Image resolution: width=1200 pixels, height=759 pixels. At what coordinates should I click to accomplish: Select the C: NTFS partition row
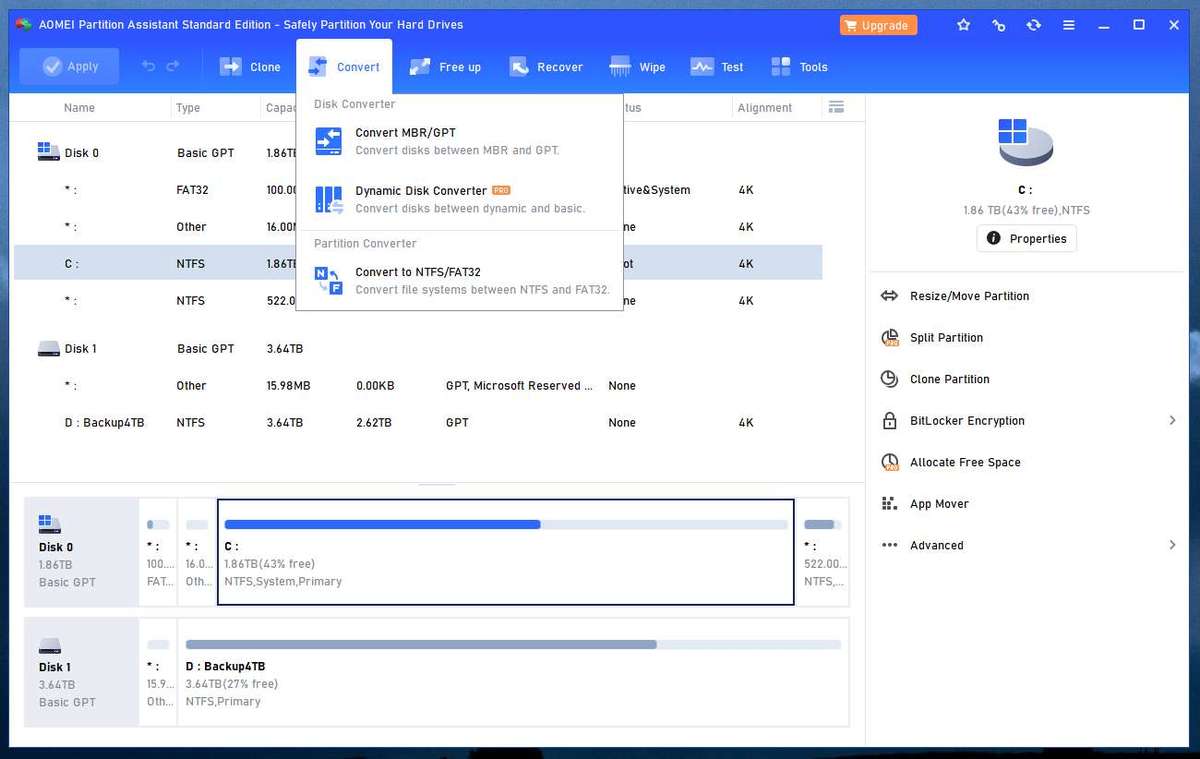click(418, 264)
